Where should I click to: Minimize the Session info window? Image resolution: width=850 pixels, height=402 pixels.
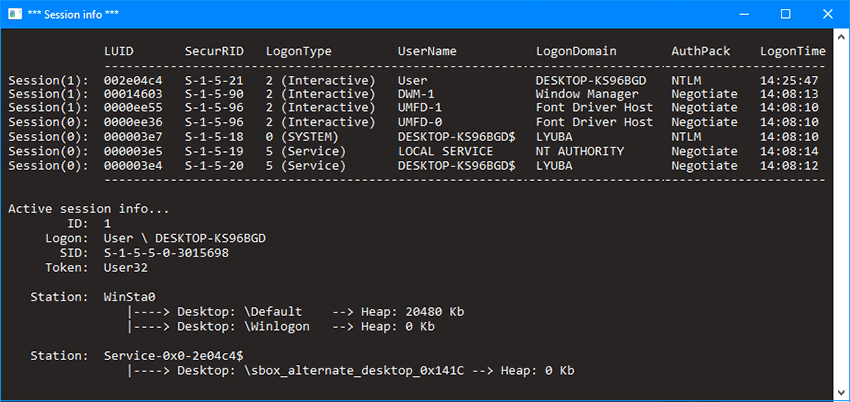coord(742,14)
